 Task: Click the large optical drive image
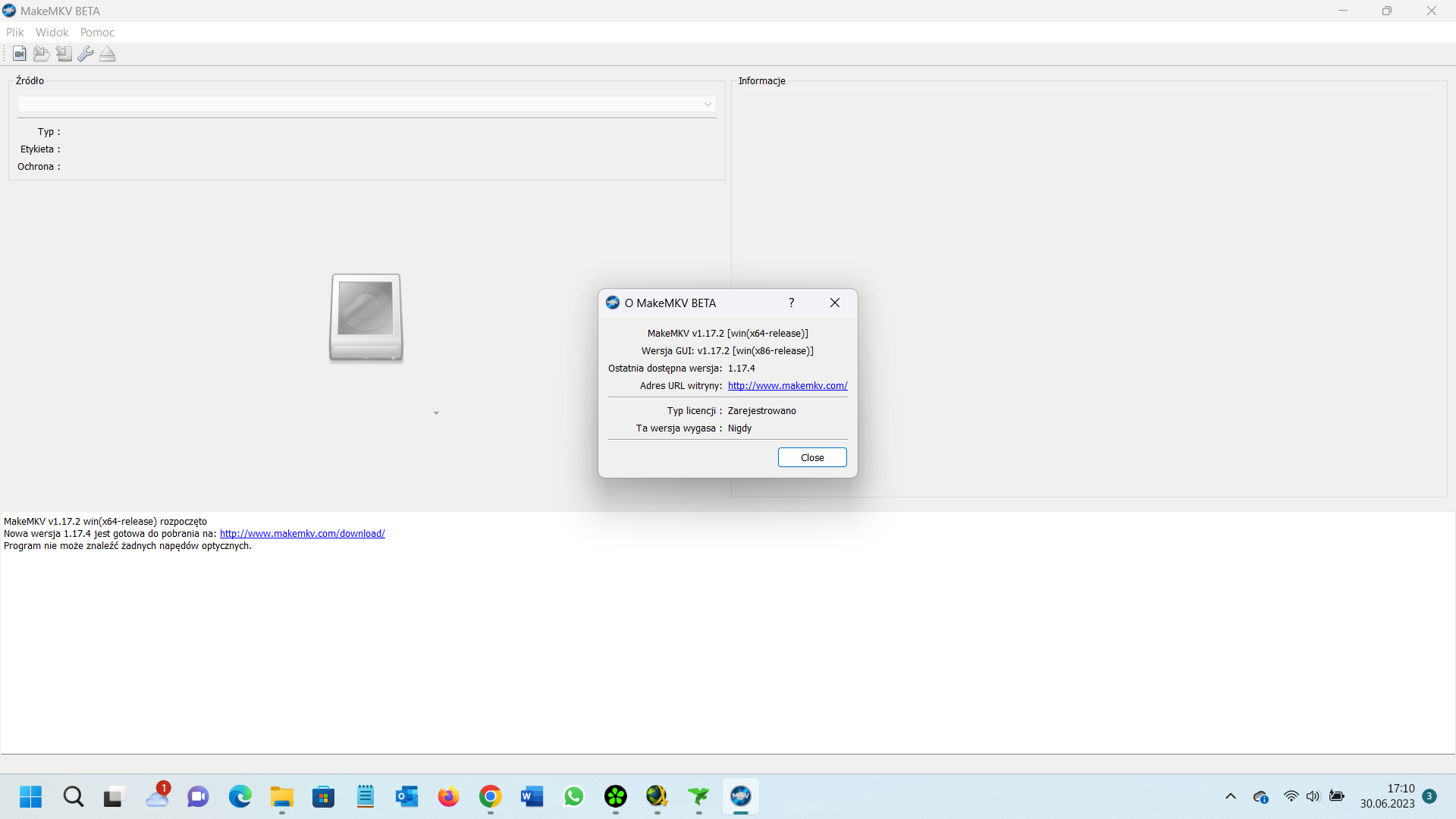pos(366,318)
